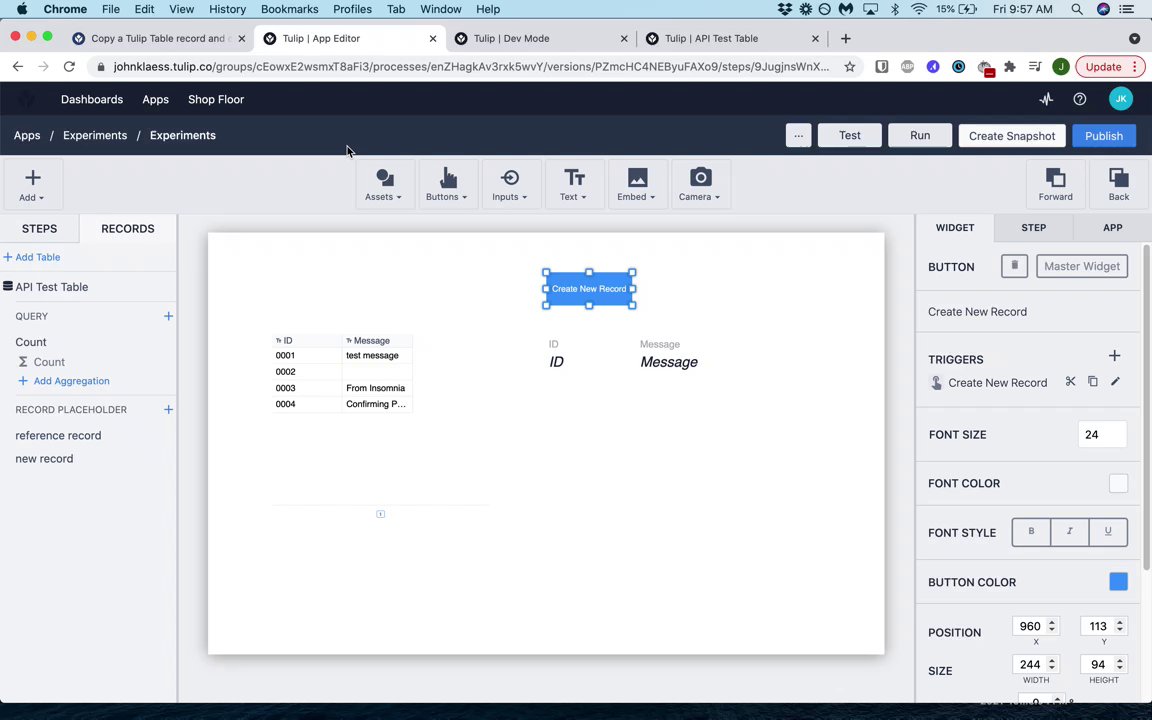Screen dimensions: 1152x720
Task: Select the STEP properties tab
Action: point(1034,228)
